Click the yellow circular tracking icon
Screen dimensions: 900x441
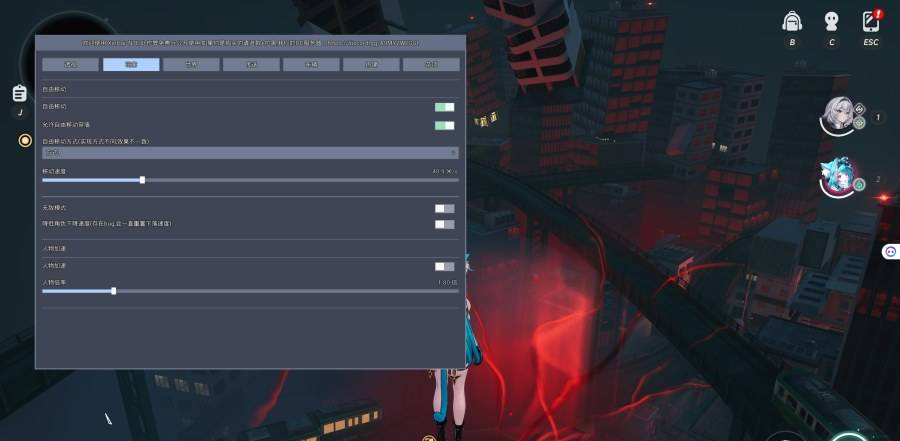click(25, 140)
